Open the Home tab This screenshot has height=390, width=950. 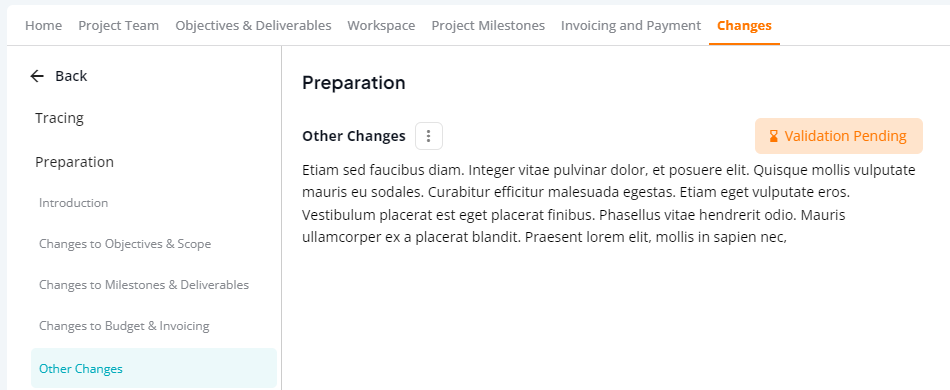[44, 25]
